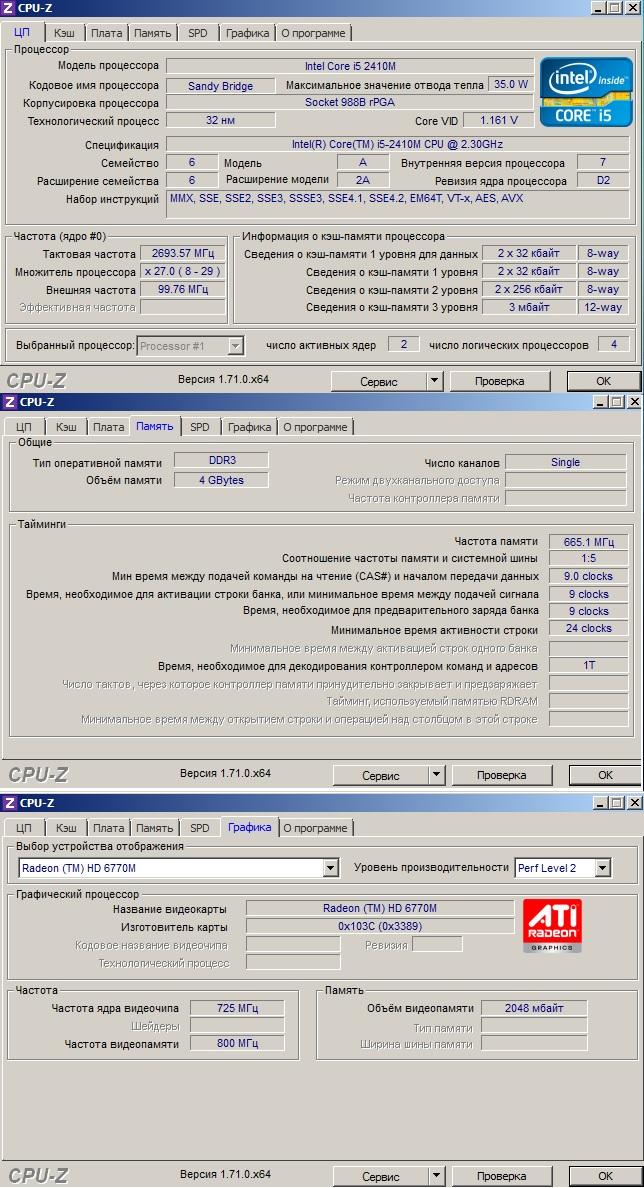Open the Графика tab in top window

coord(247,33)
